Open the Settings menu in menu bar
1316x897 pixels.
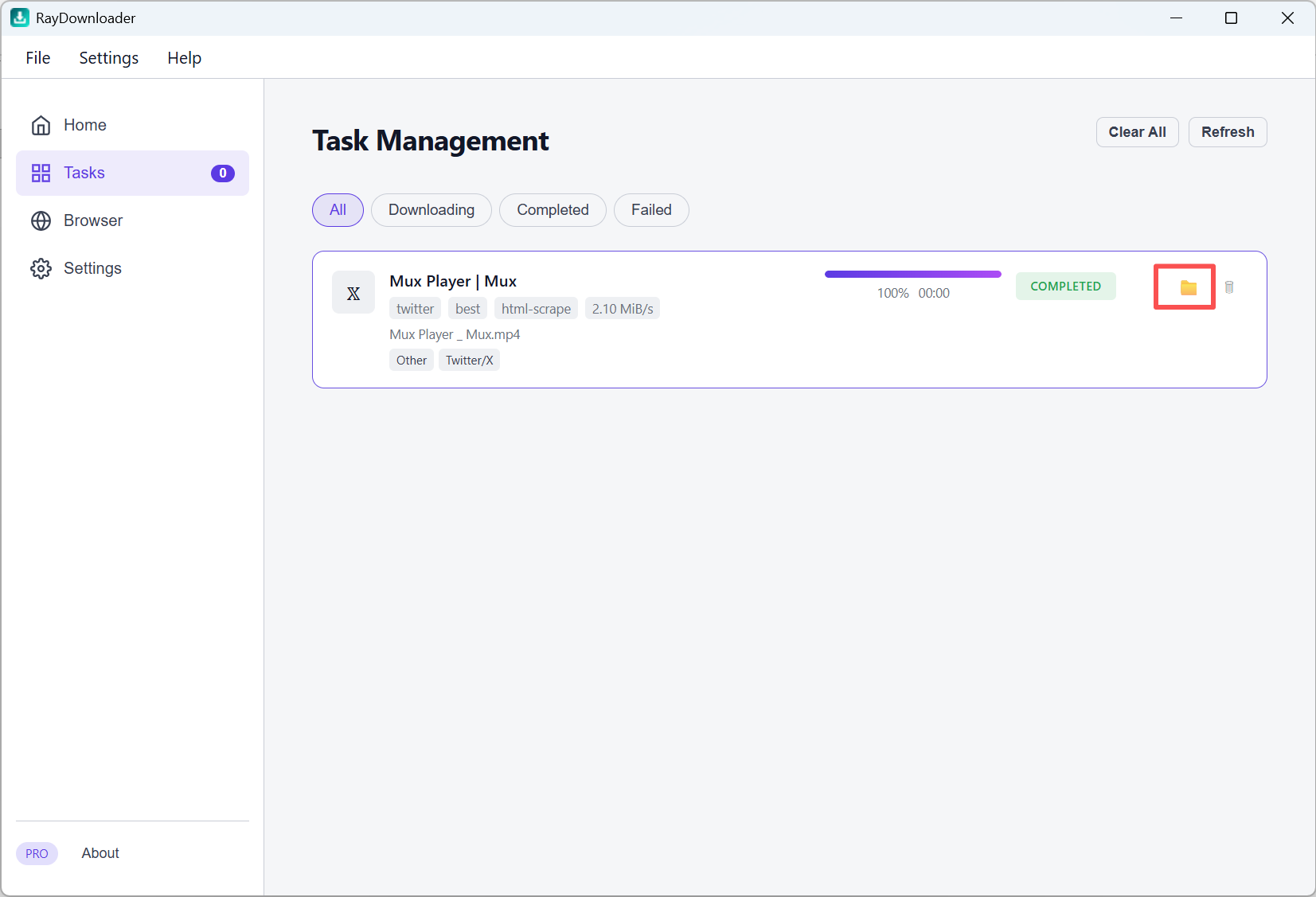(109, 58)
